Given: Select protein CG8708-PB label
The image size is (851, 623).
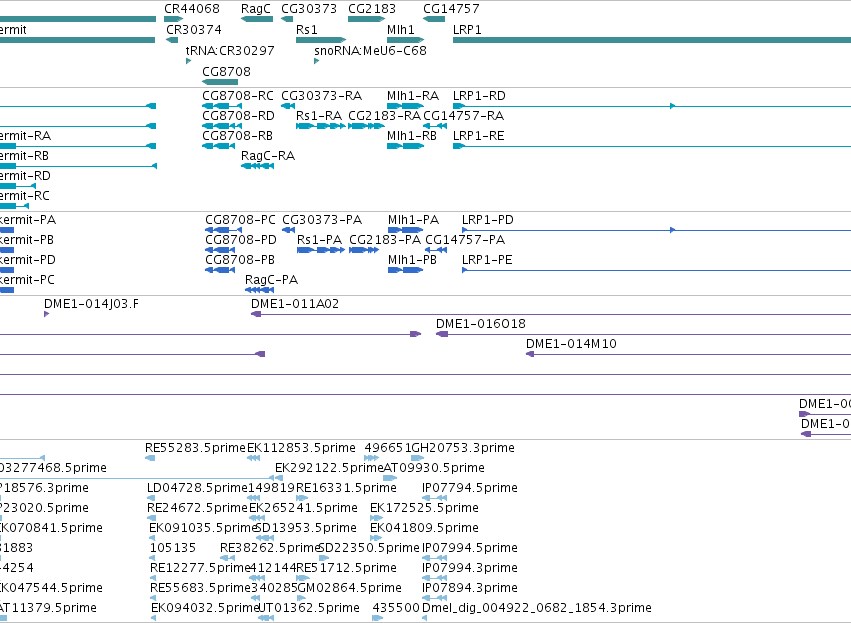Looking at the screenshot, I should [240, 260].
